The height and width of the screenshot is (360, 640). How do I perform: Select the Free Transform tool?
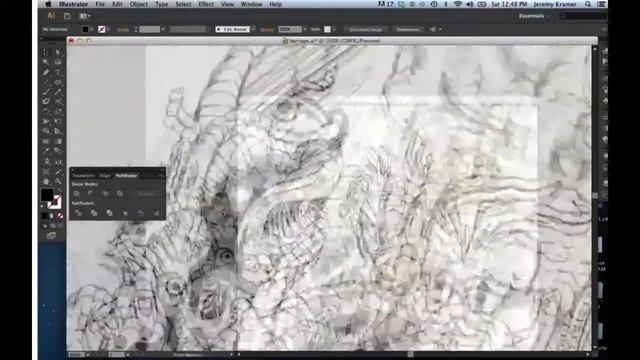coord(58,121)
